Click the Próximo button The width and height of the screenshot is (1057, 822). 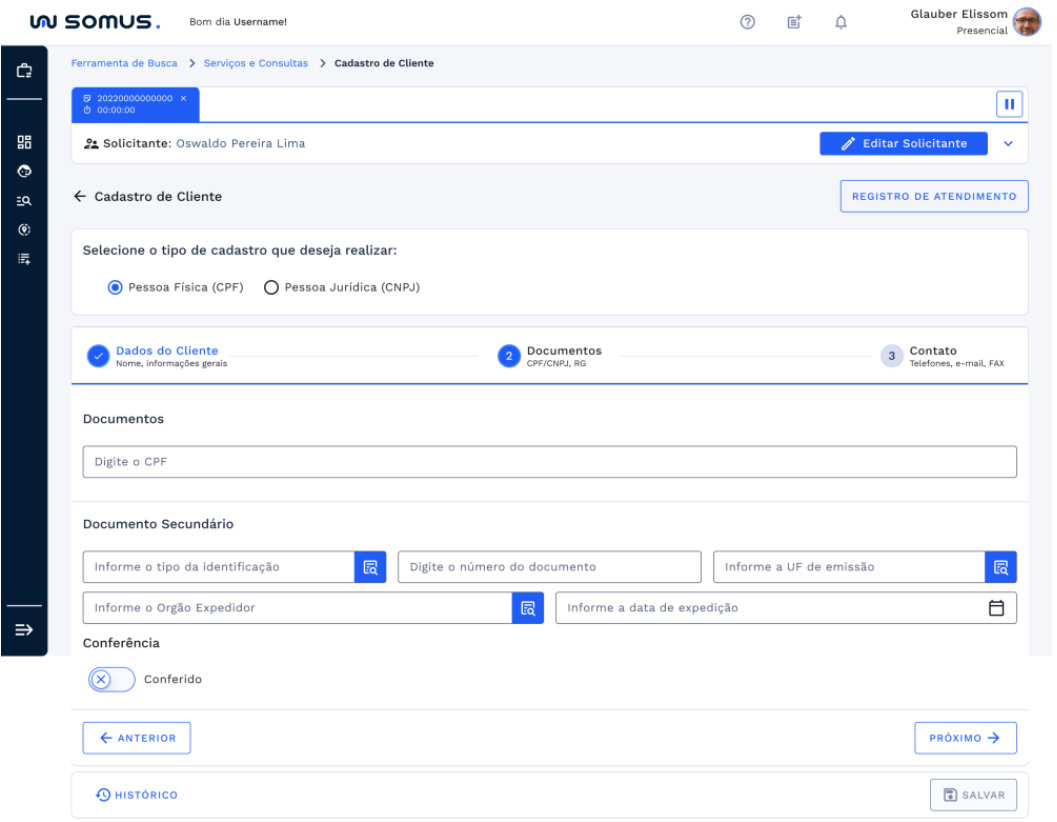[964, 738]
